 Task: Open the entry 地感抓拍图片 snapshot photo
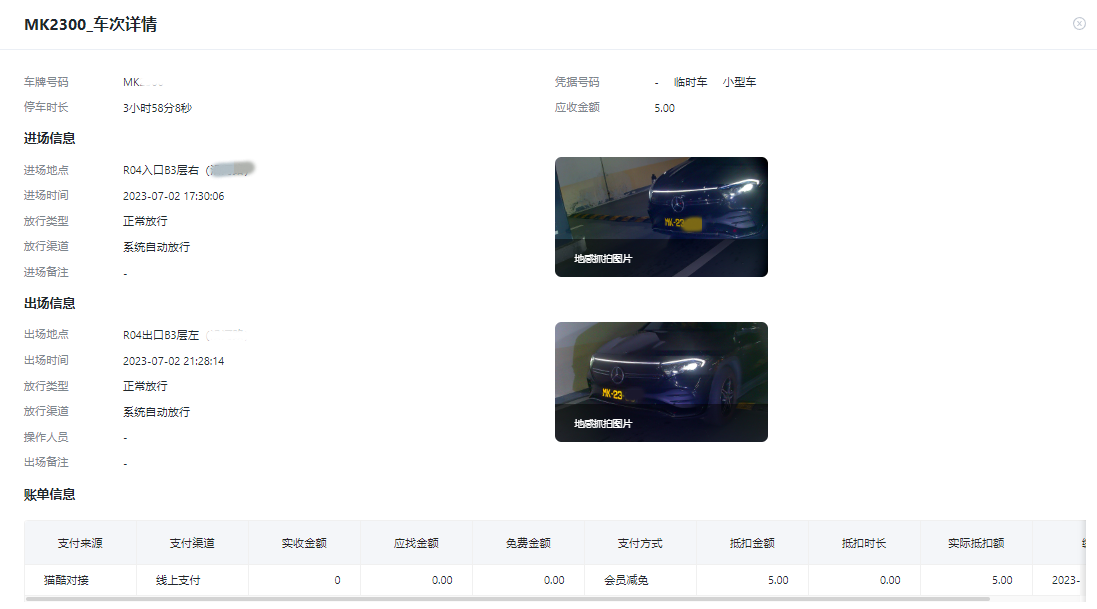tap(661, 216)
